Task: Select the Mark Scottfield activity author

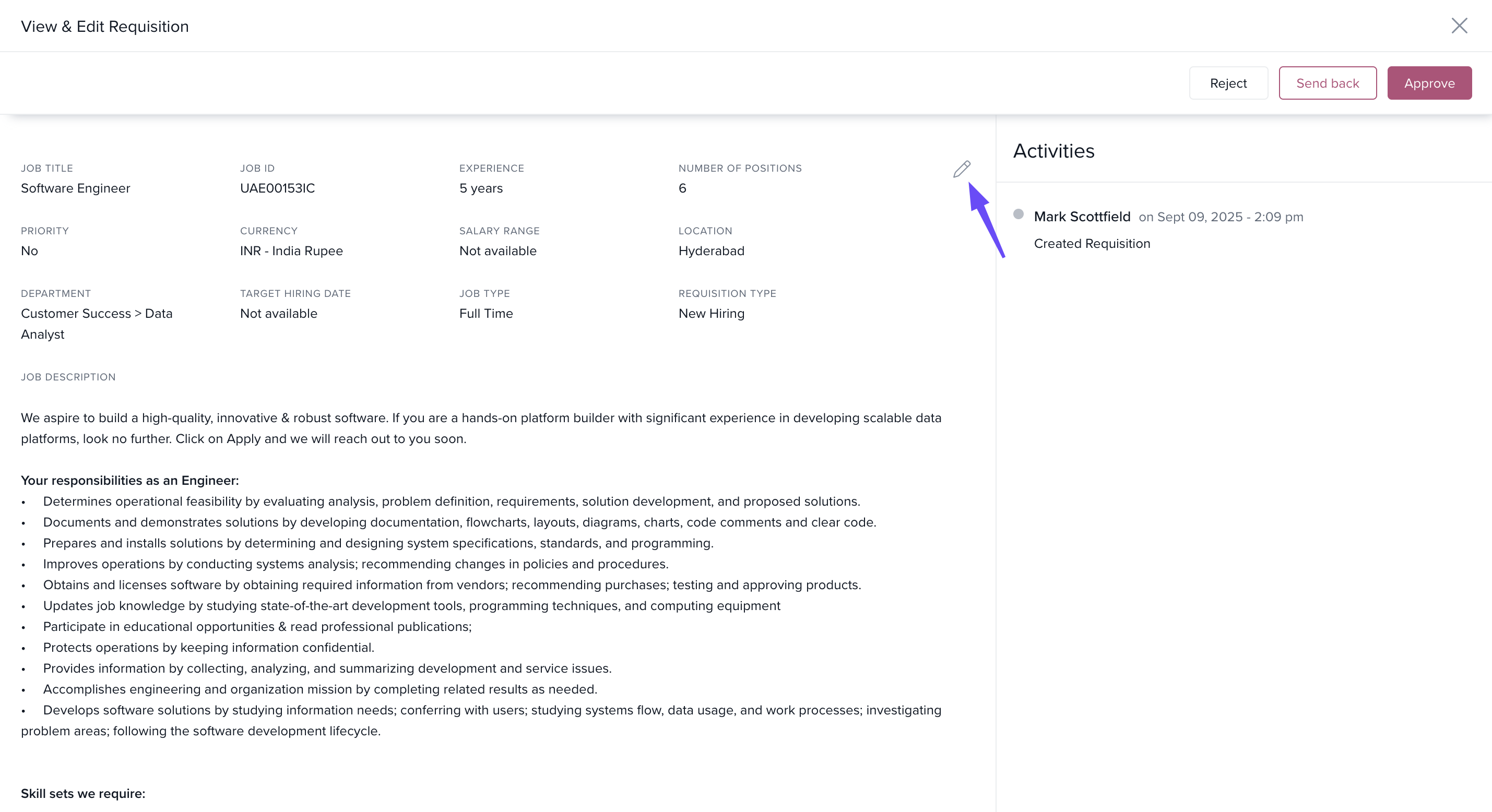Action: (x=1081, y=217)
